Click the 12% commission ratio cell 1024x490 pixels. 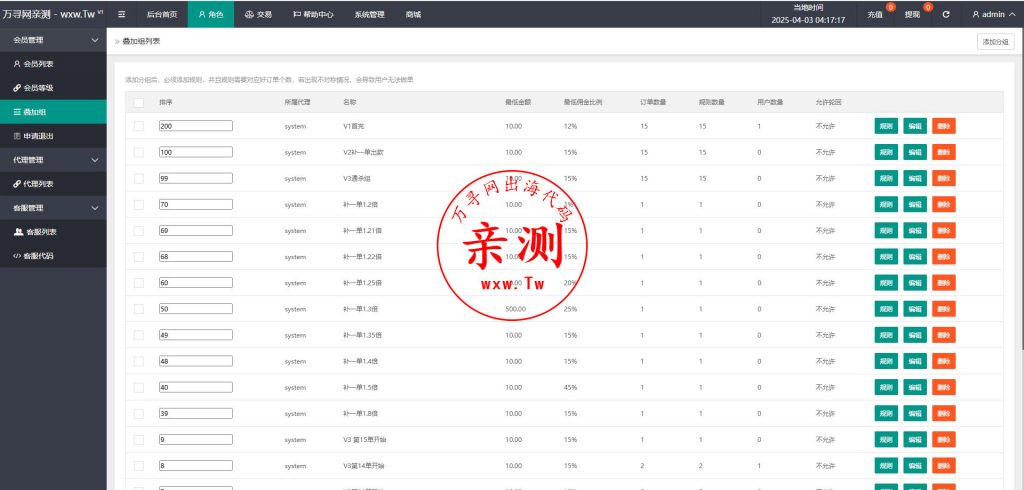pyautogui.click(x=570, y=126)
